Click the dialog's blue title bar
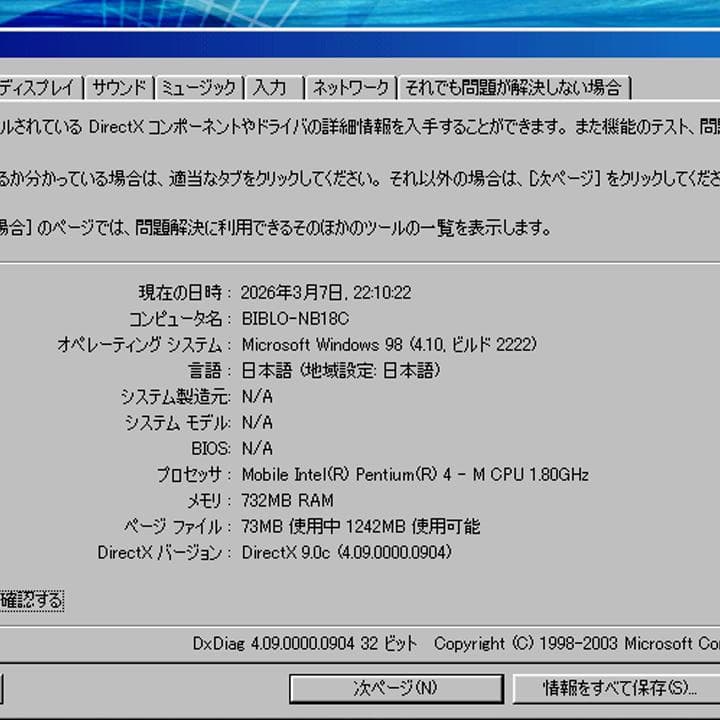Image resolution: width=720 pixels, height=720 pixels. (360, 45)
